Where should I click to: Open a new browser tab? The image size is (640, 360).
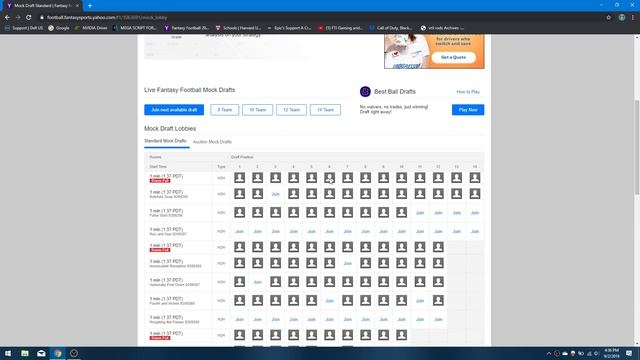[90, 6]
